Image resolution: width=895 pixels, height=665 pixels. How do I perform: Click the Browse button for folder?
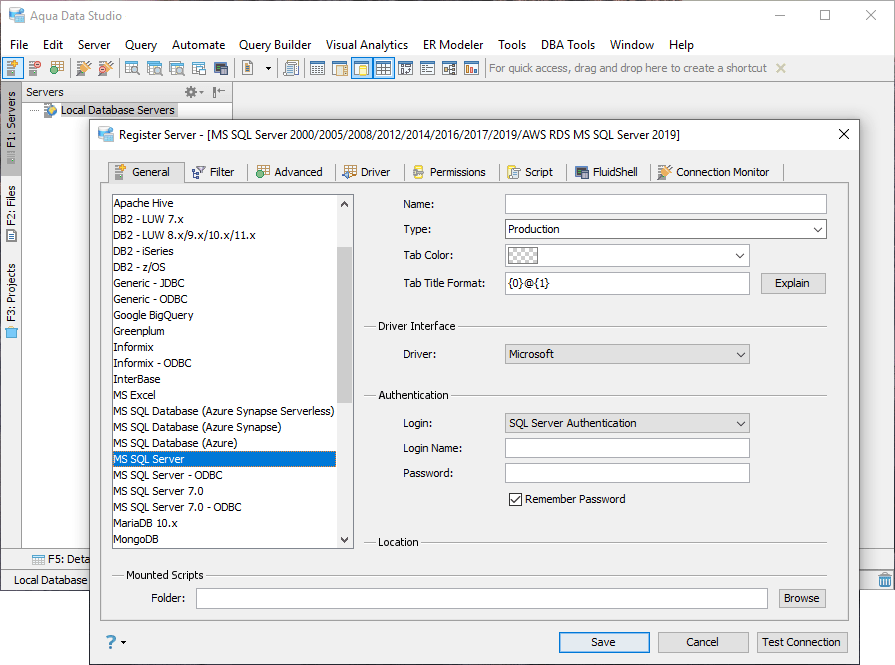(801, 598)
